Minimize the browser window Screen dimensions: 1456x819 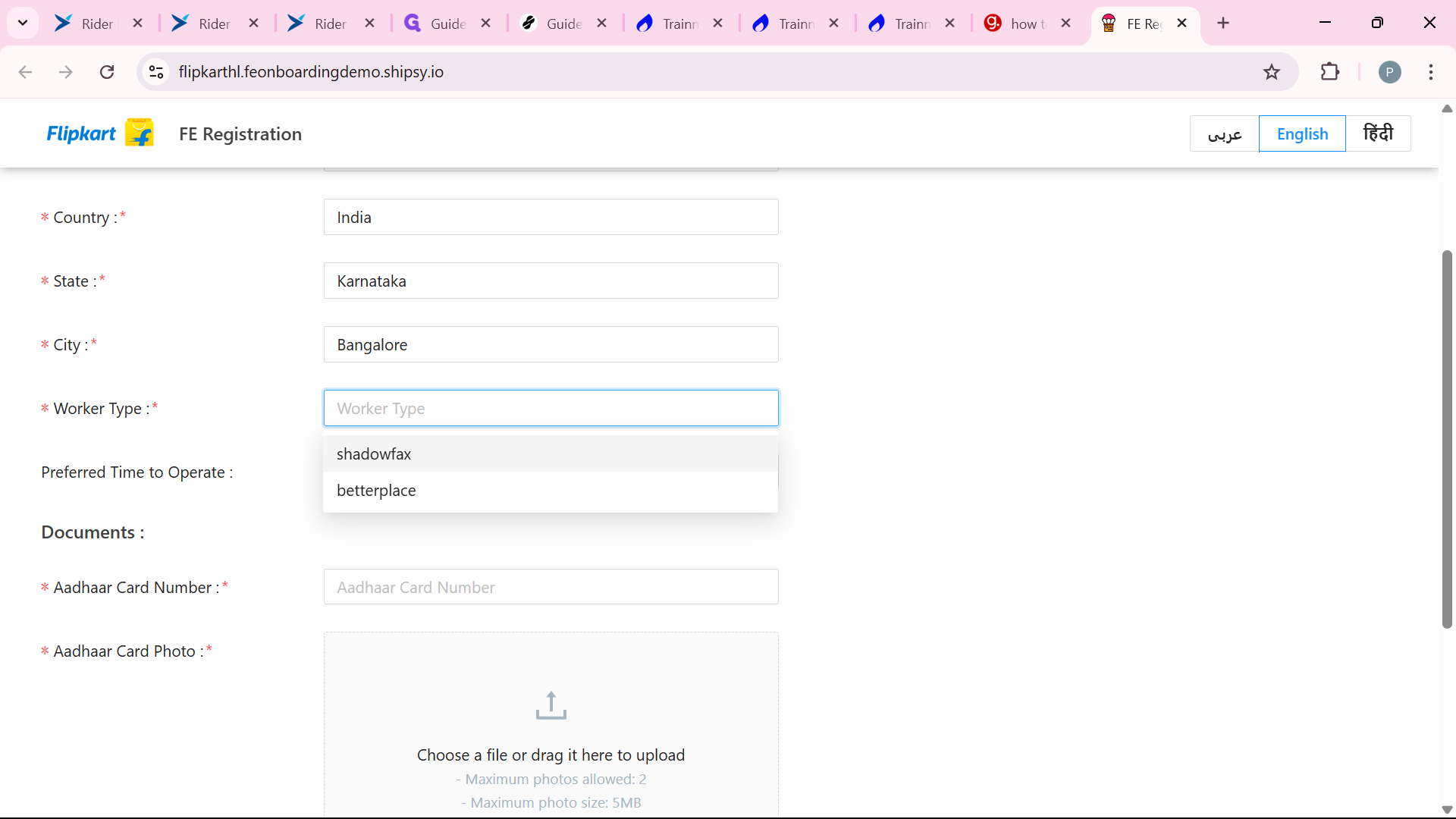pos(1325,23)
